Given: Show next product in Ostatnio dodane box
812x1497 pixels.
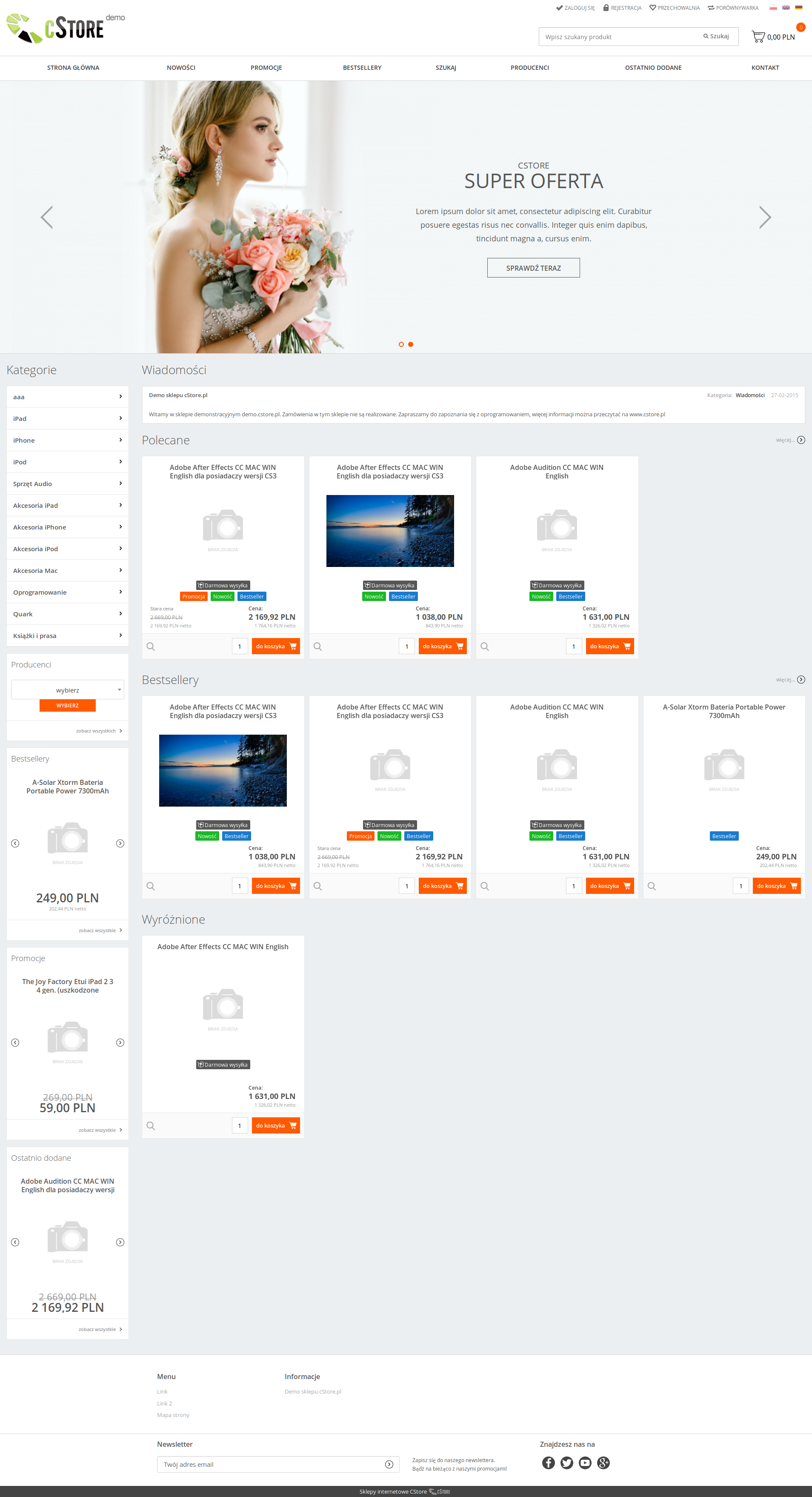Looking at the screenshot, I should tap(120, 1242).
